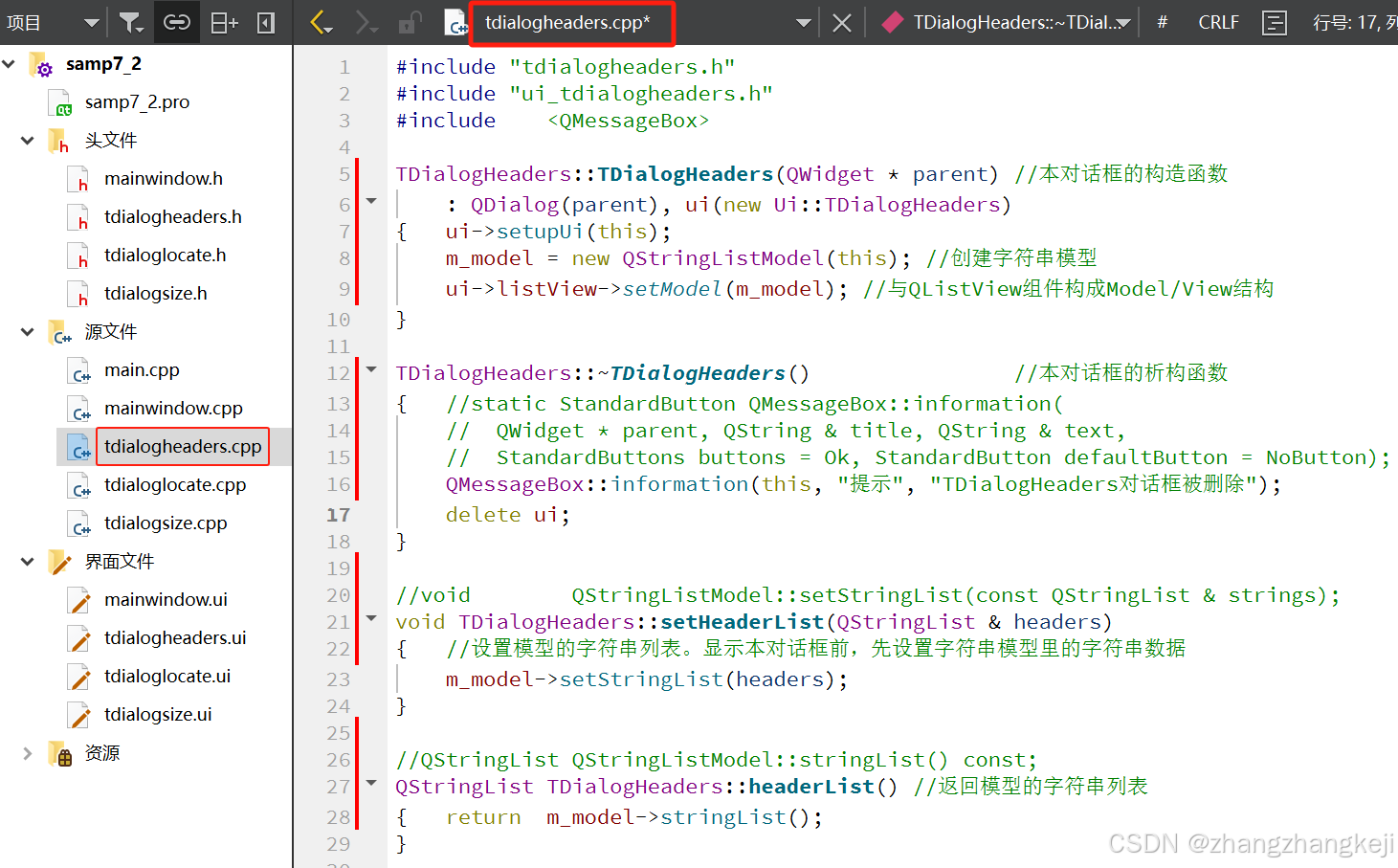The image size is (1398, 868).
Task: Collapse the 头文件 folder
Action: coord(28,141)
